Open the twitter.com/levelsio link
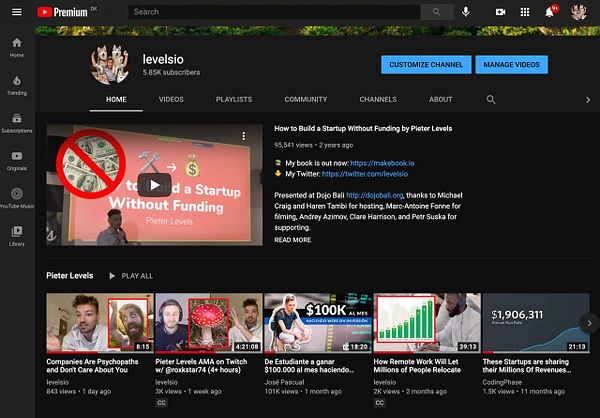Viewport: 600px width, 418px height. pyautogui.click(x=365, y=174)
